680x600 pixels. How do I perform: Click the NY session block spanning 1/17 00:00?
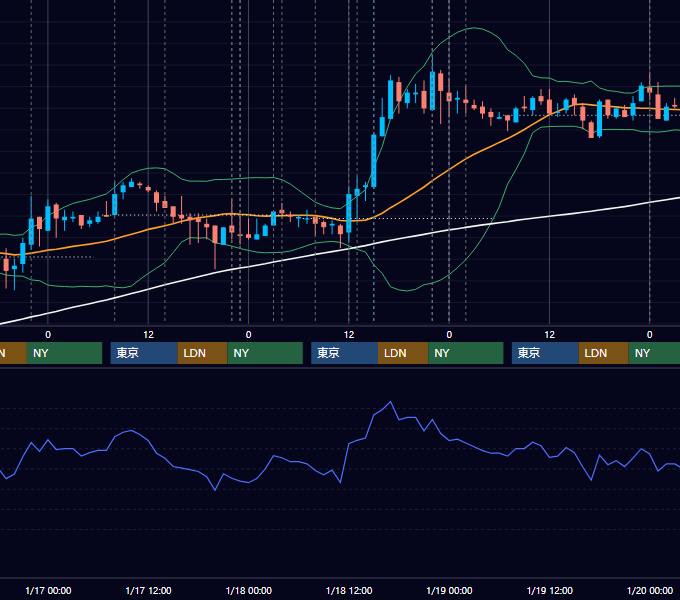64,353
